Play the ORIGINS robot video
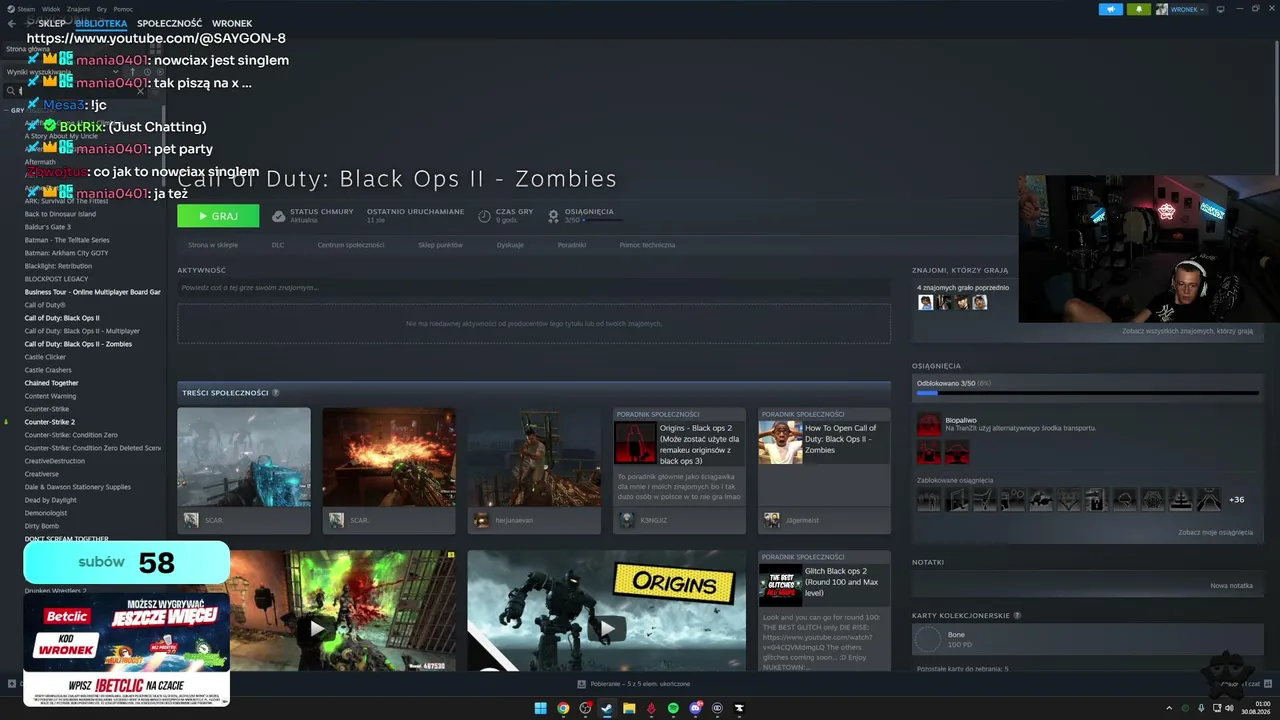 click(607, 628)
